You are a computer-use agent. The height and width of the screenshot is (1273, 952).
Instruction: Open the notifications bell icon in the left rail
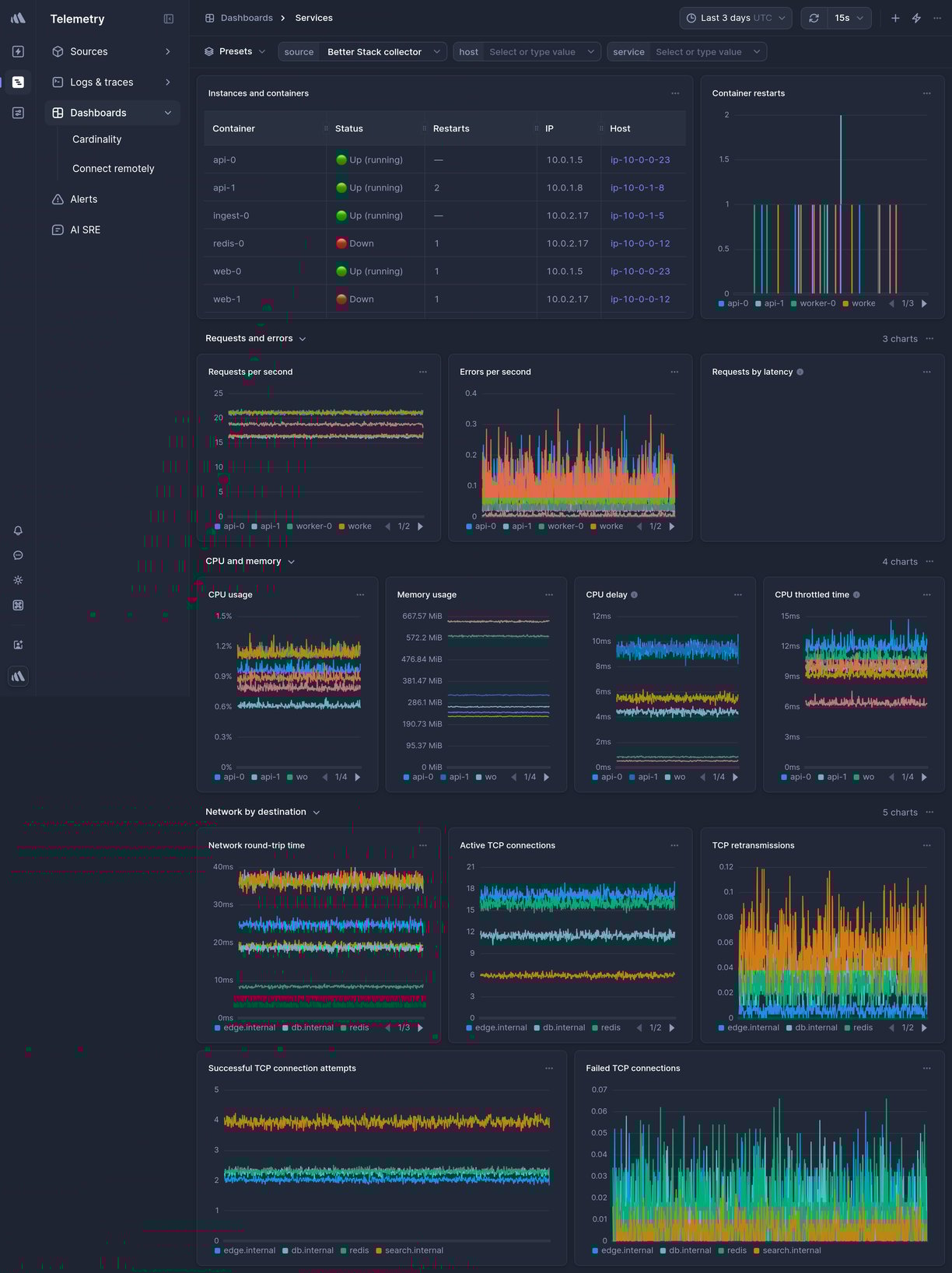point(18,530)
